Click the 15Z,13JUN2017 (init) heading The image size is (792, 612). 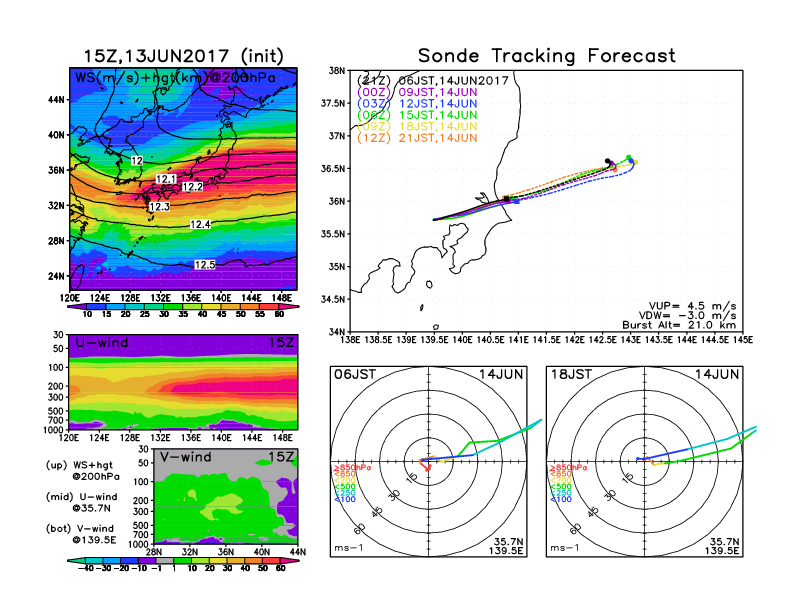tap(184, 56)
